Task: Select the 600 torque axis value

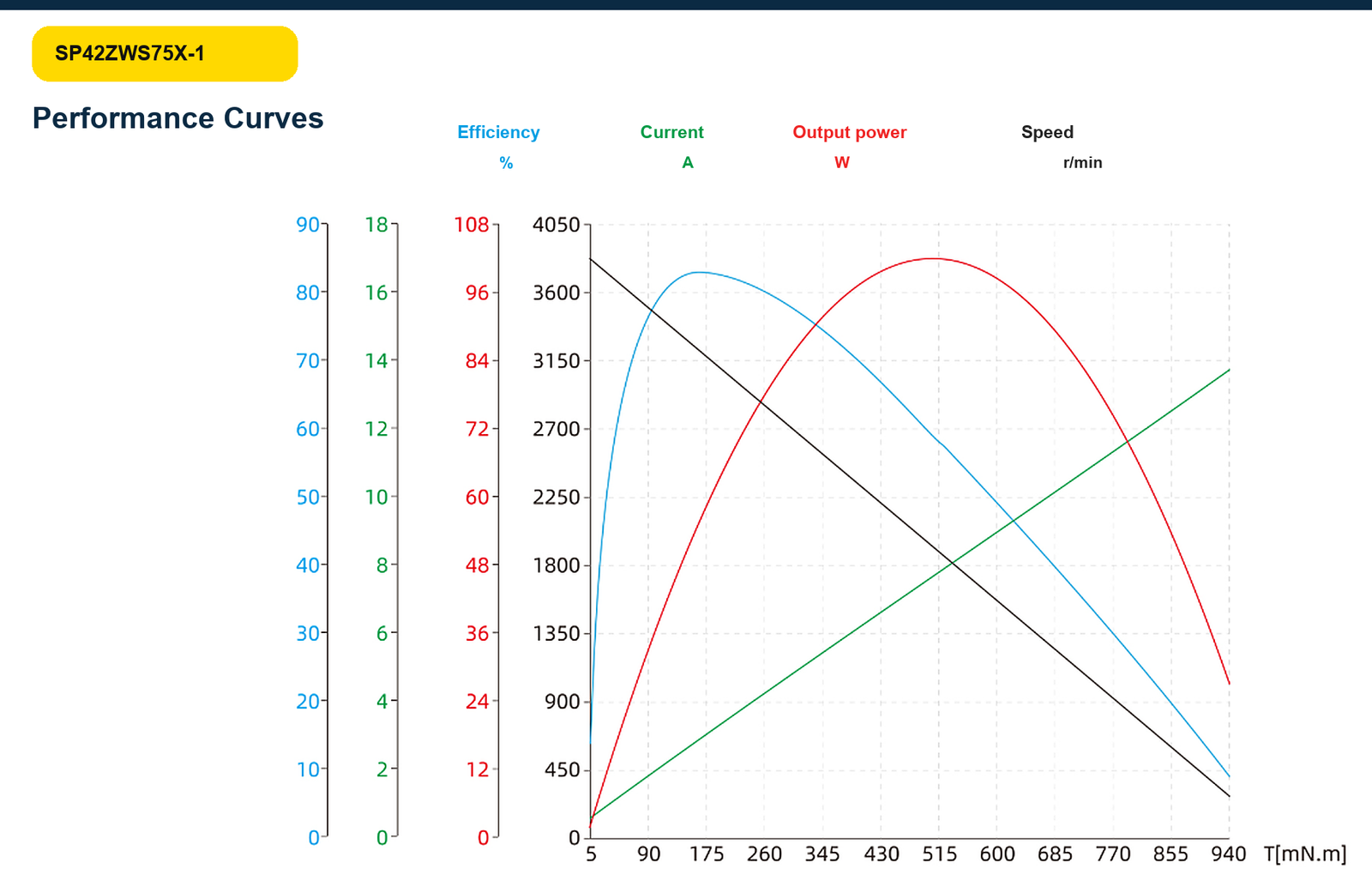Action: [x=997, y=854]
